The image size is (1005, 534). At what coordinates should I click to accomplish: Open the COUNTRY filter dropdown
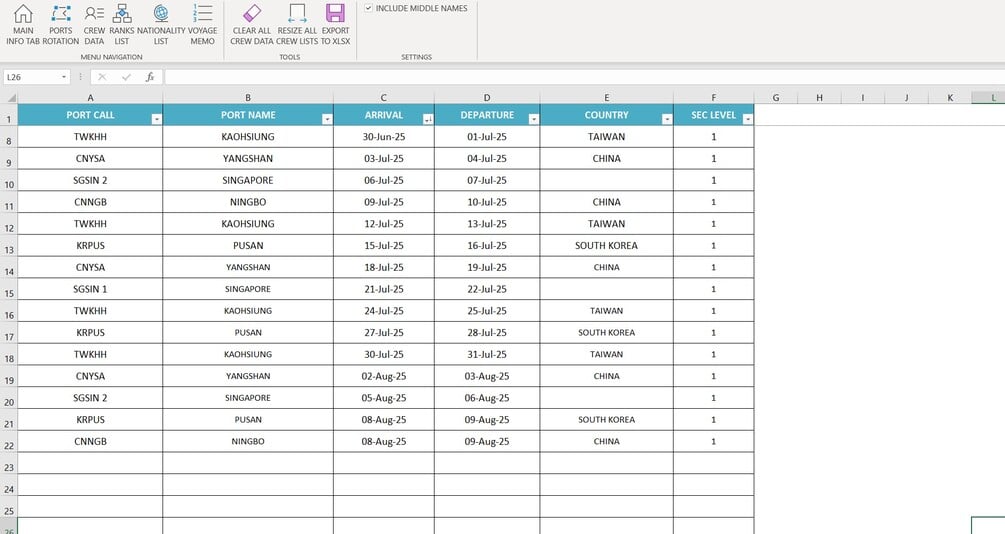click(x=667, y=119)
